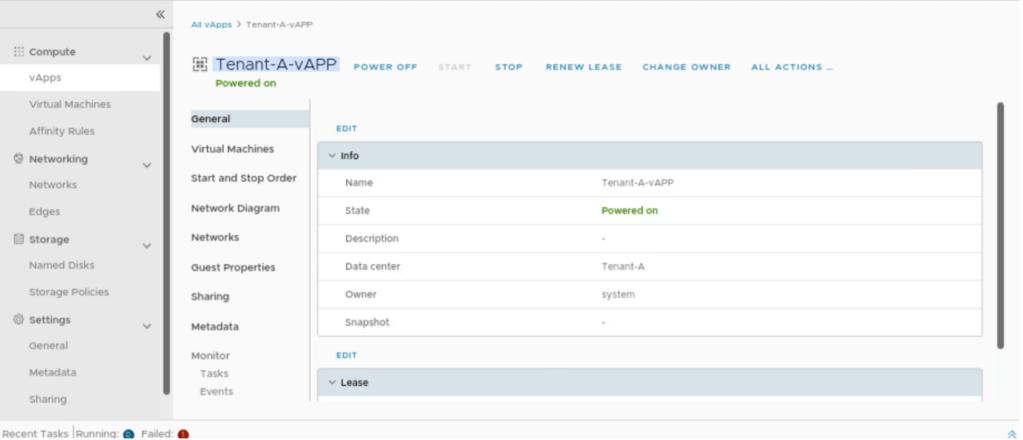Open the All Actions dropdown menu
This screenshot has height=440, width=1023.
[791, 67]
